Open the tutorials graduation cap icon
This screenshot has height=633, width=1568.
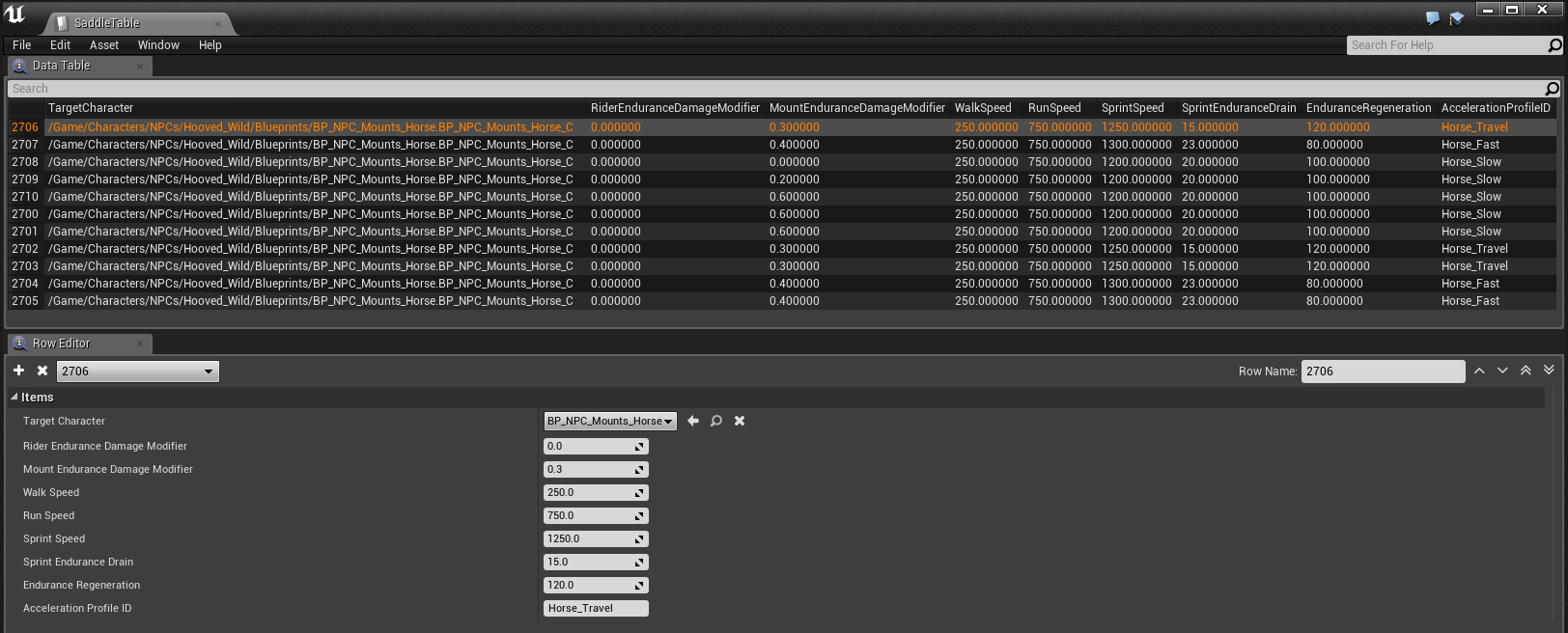1456,18
